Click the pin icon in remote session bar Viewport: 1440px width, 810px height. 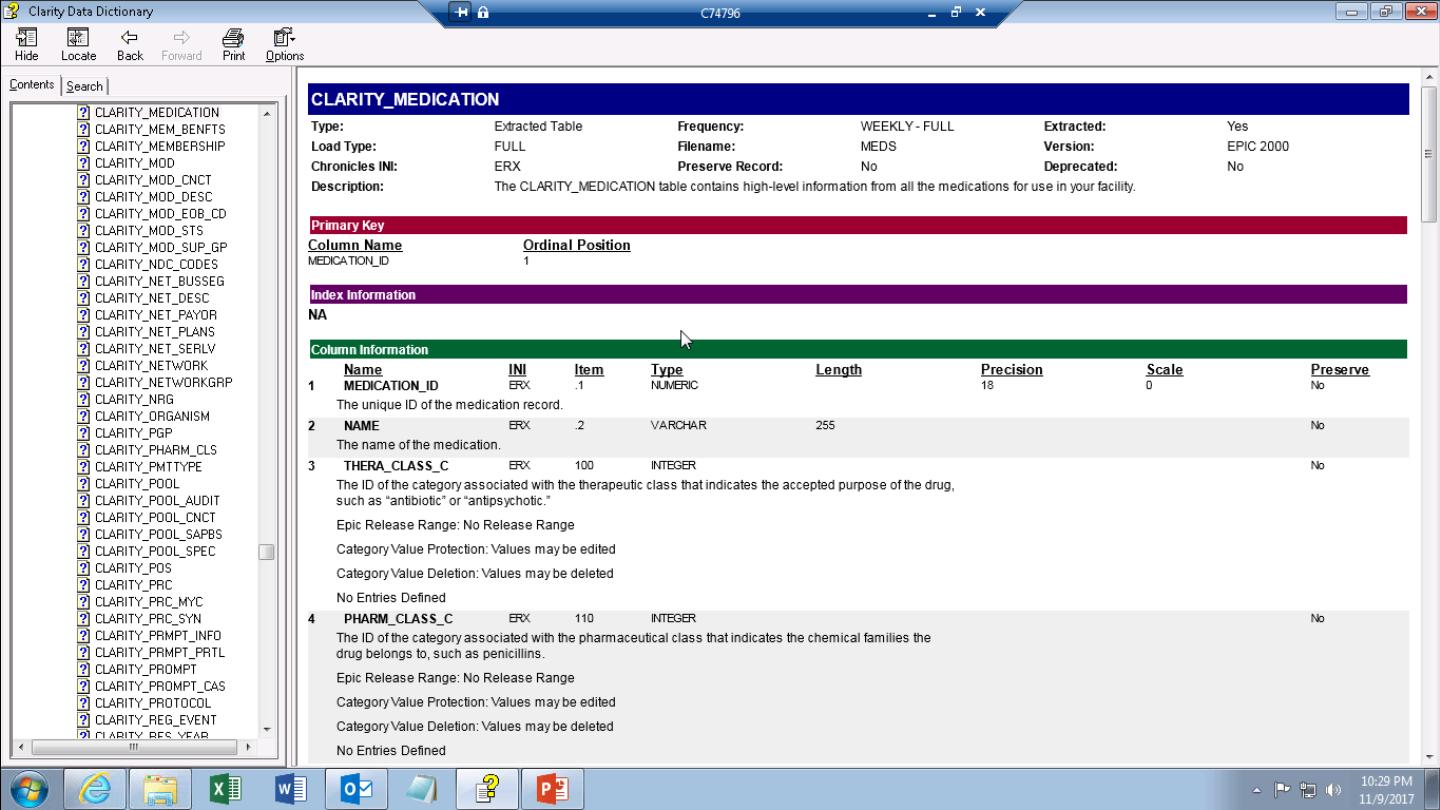(462, 12)
